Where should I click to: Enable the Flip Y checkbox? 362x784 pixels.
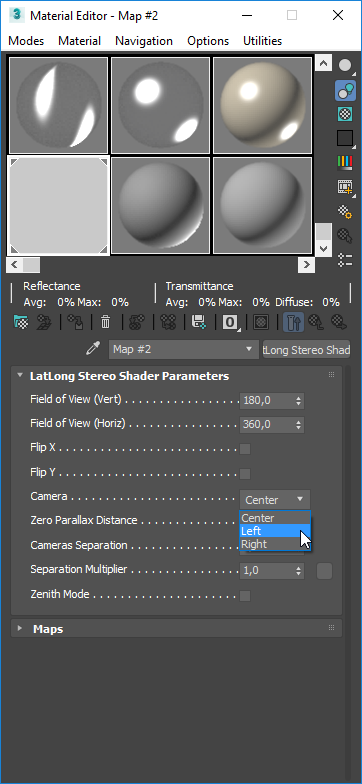(245, 473)
